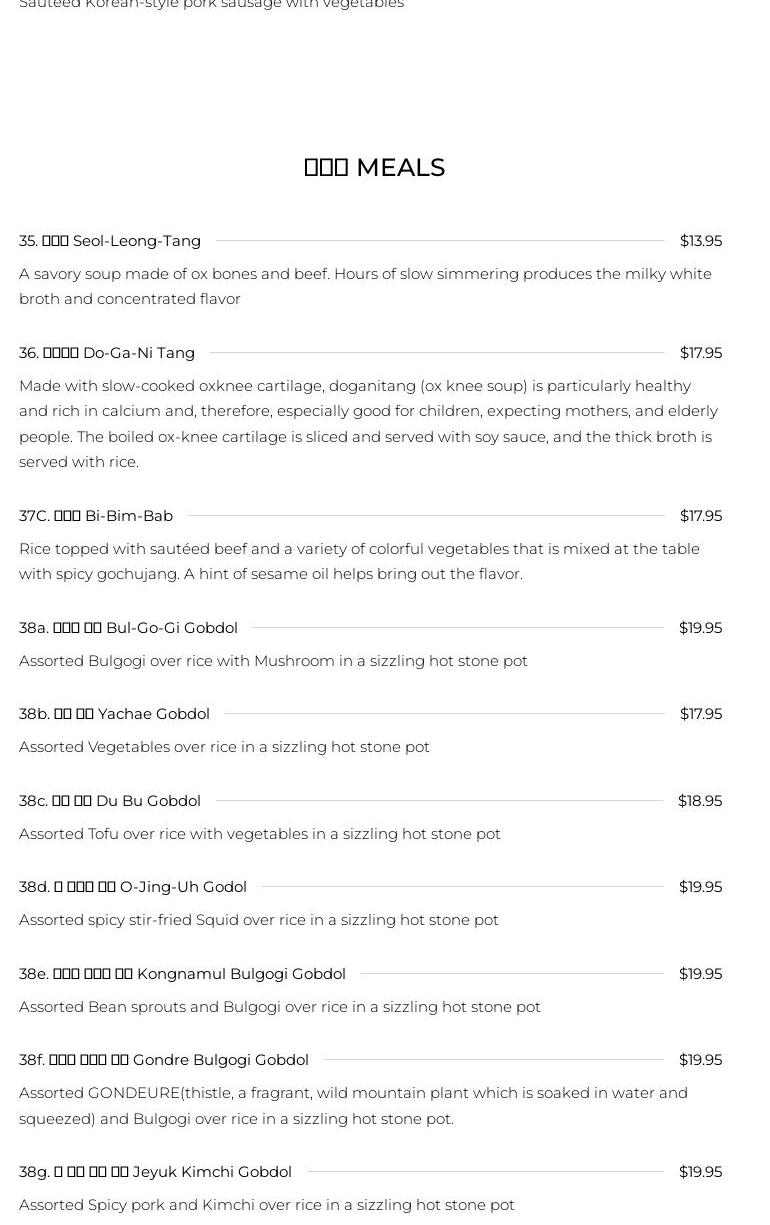
Task: Click the MEALS section heading
Action: point(374,167)
